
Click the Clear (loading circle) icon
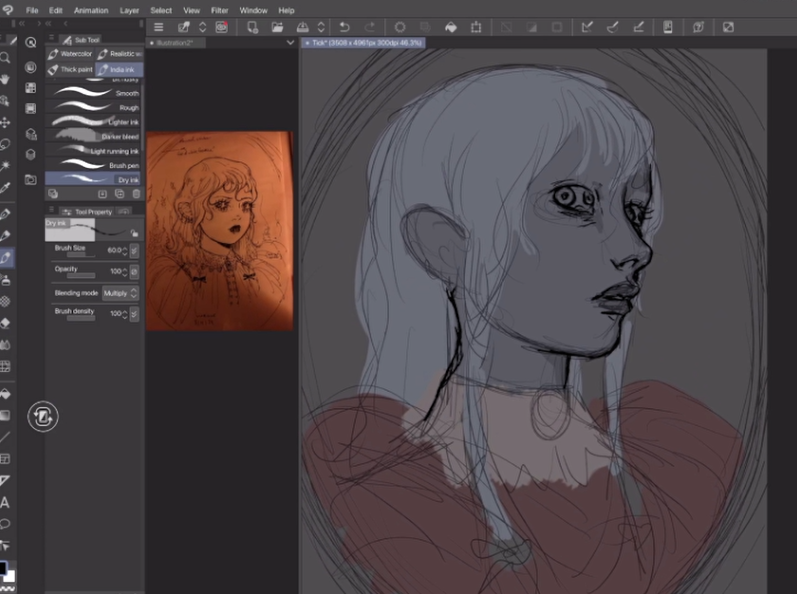click(x=400, y=27)
